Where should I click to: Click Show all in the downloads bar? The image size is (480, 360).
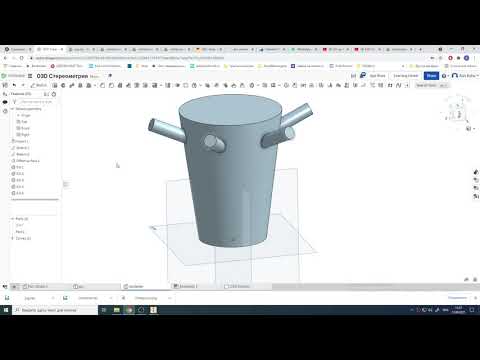457,298
